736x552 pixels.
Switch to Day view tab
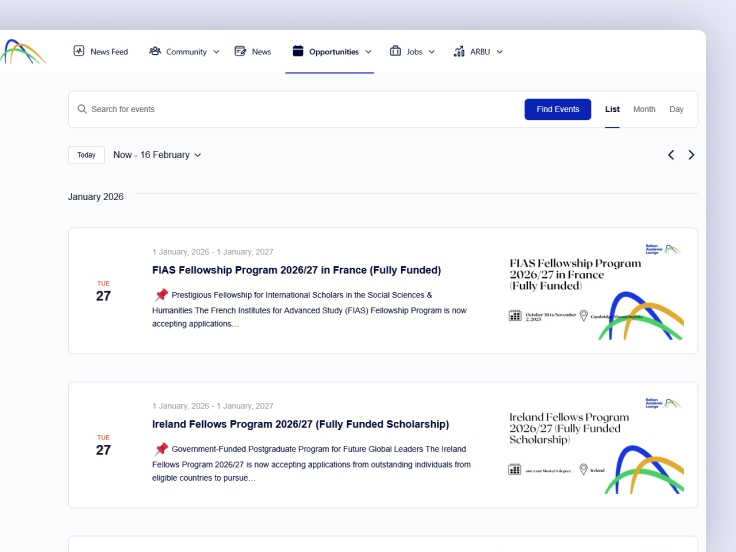point(676,109)
